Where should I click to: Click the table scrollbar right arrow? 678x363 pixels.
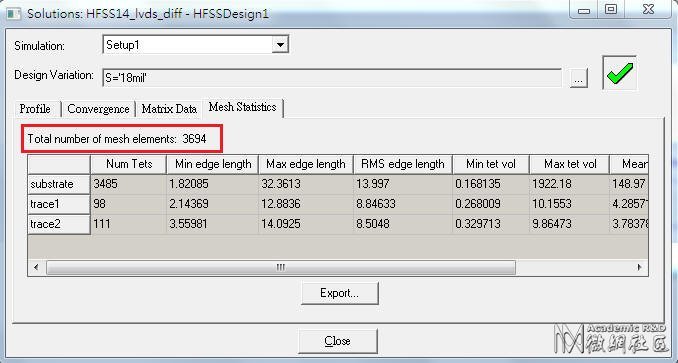(640, 267)
